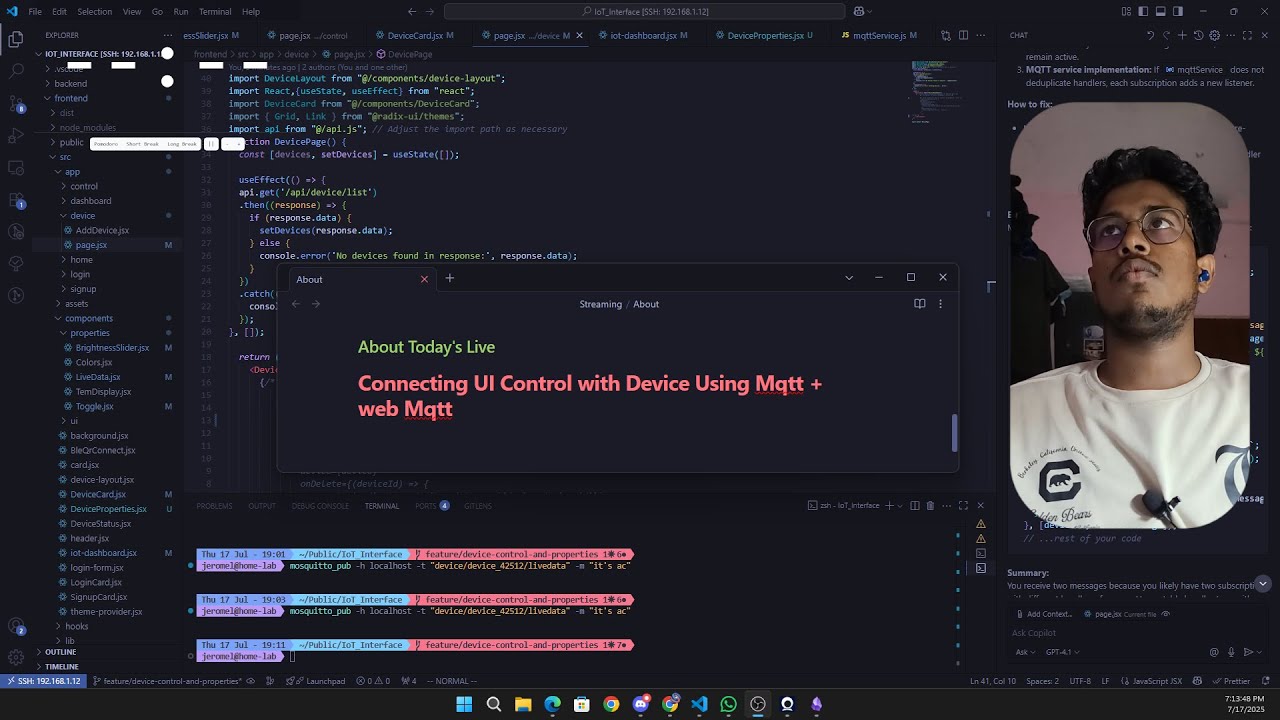Bookmark icon in the About window
Viewport: 1280px width, 720px height.
920,304
